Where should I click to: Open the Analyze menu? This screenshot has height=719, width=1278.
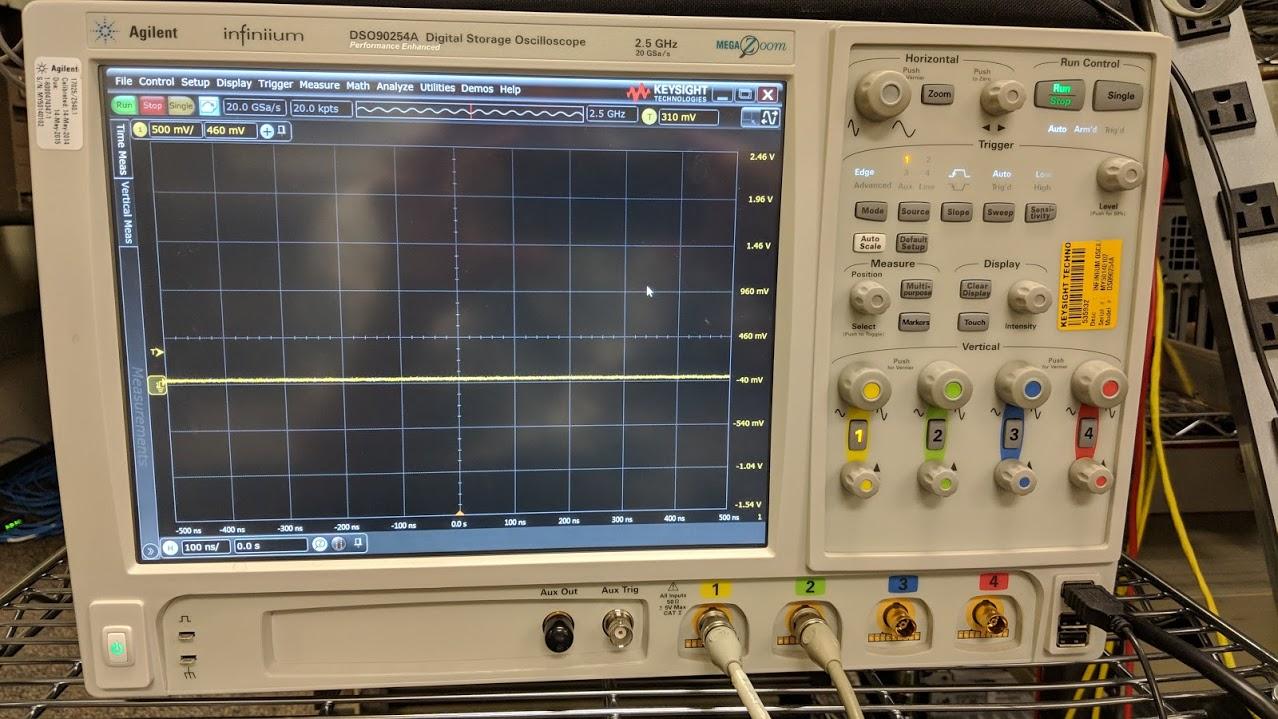pyautogui.click(x=395, y=87)
